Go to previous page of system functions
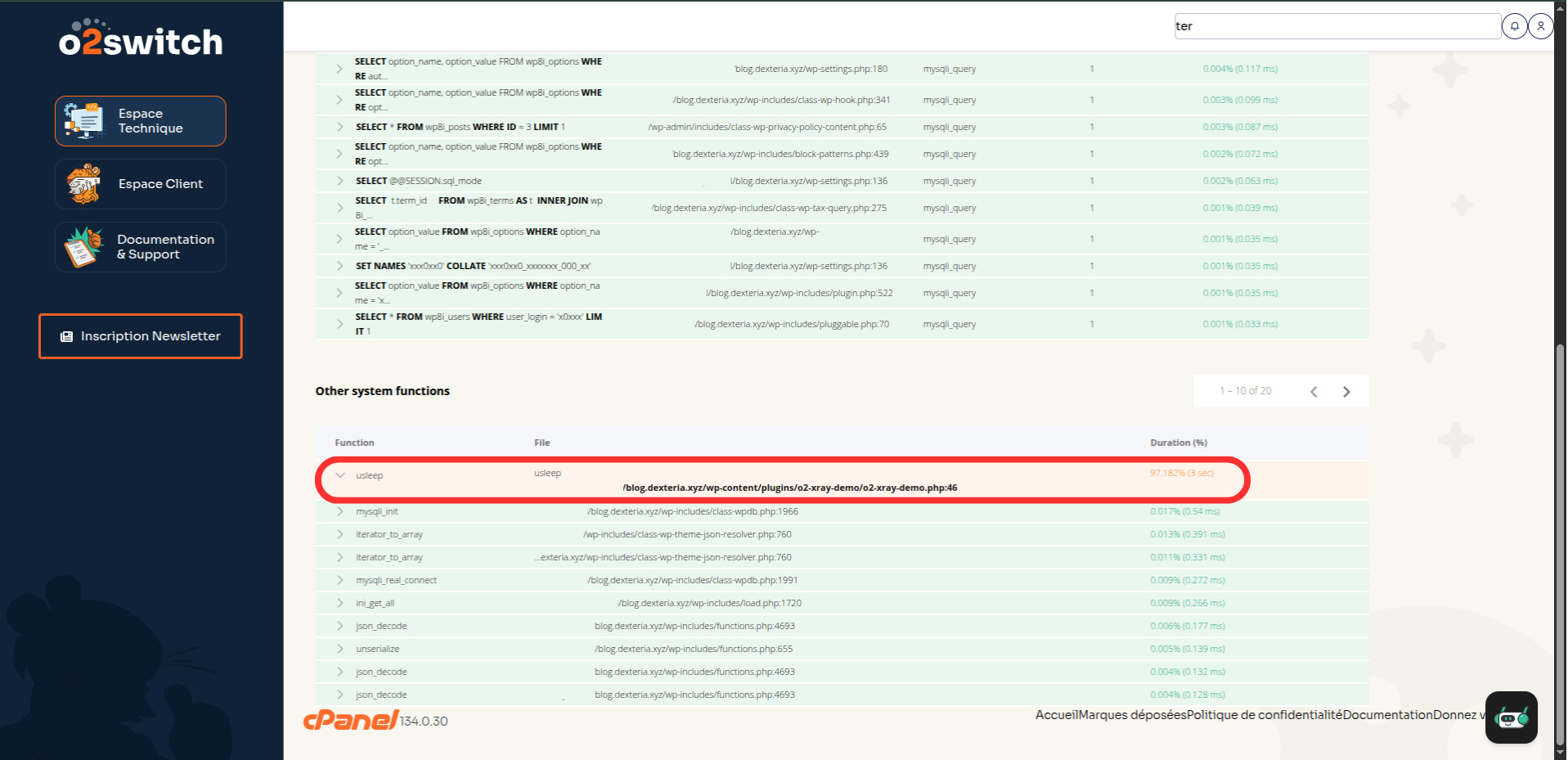Image resolution: width=1568 pixels, height=760 pixels. point(1314,392)
